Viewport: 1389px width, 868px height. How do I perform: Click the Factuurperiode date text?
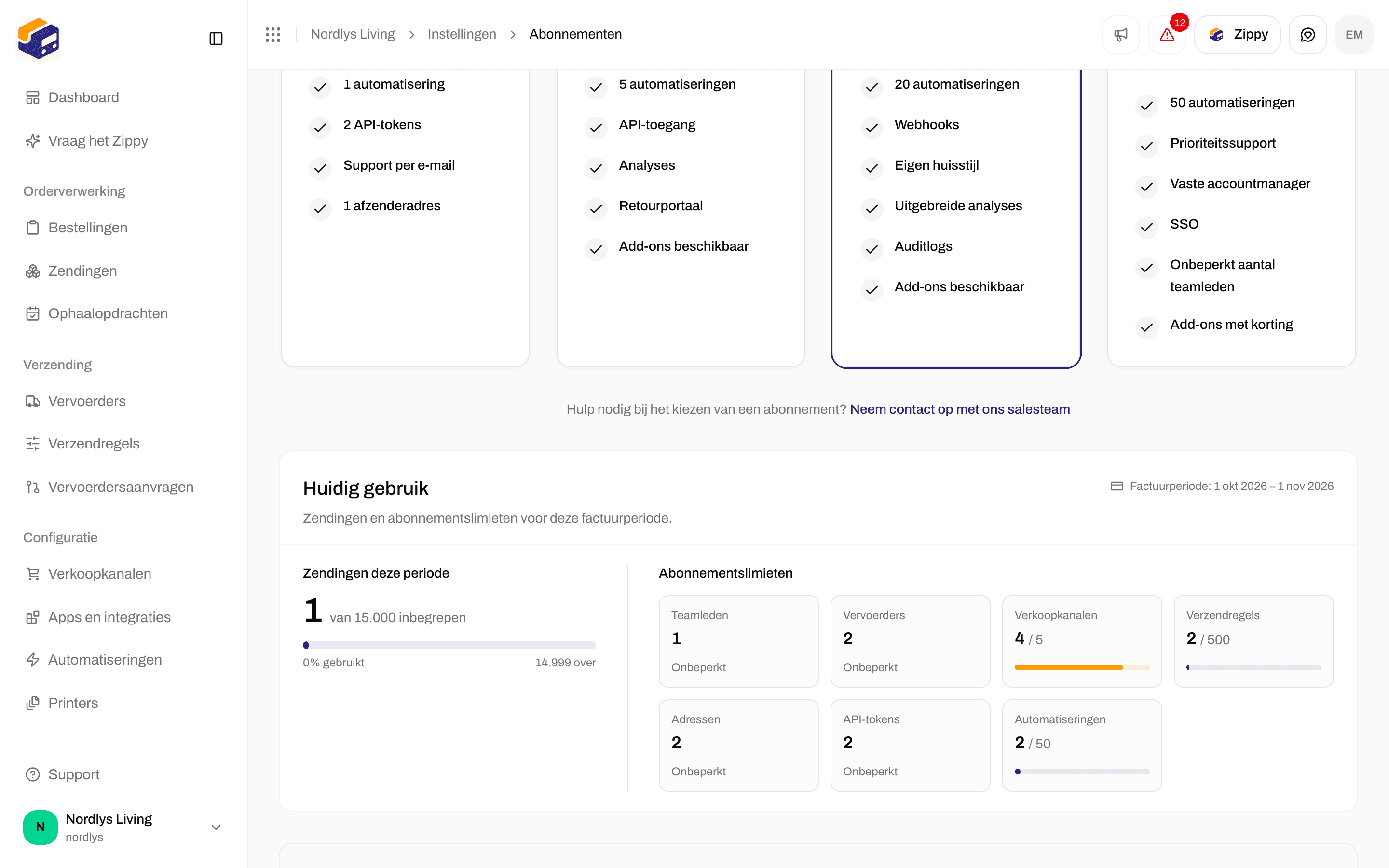[1231, 486]
